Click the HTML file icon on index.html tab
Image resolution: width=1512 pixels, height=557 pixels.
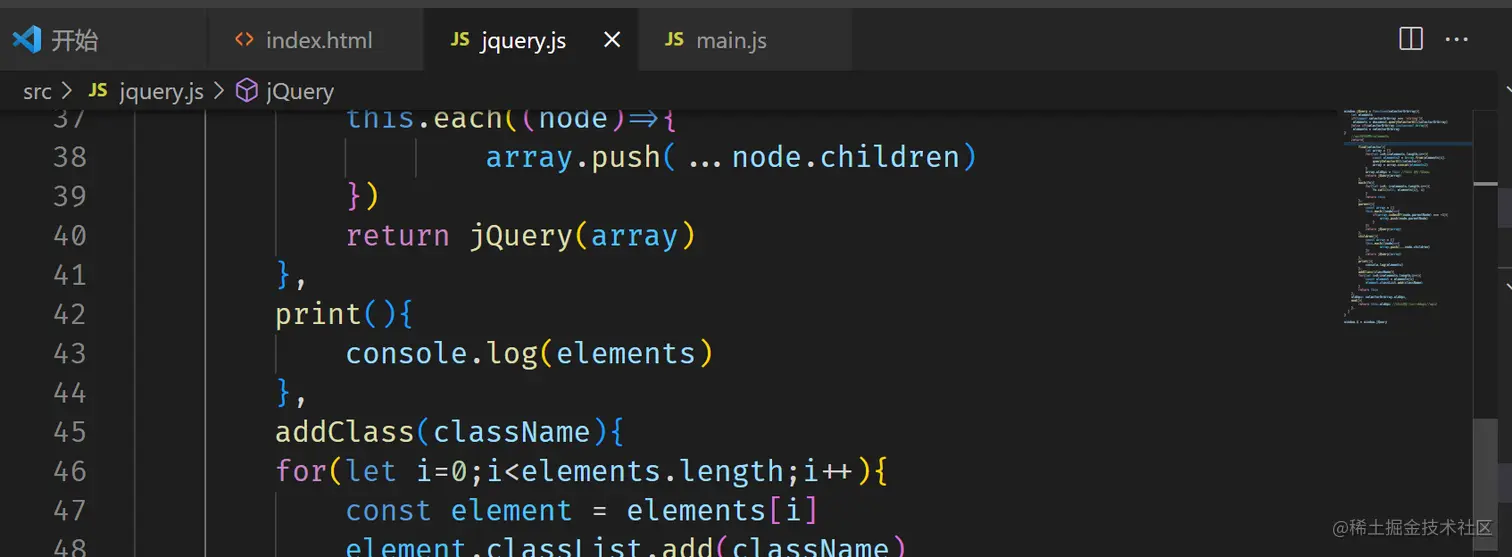(244, 40)
